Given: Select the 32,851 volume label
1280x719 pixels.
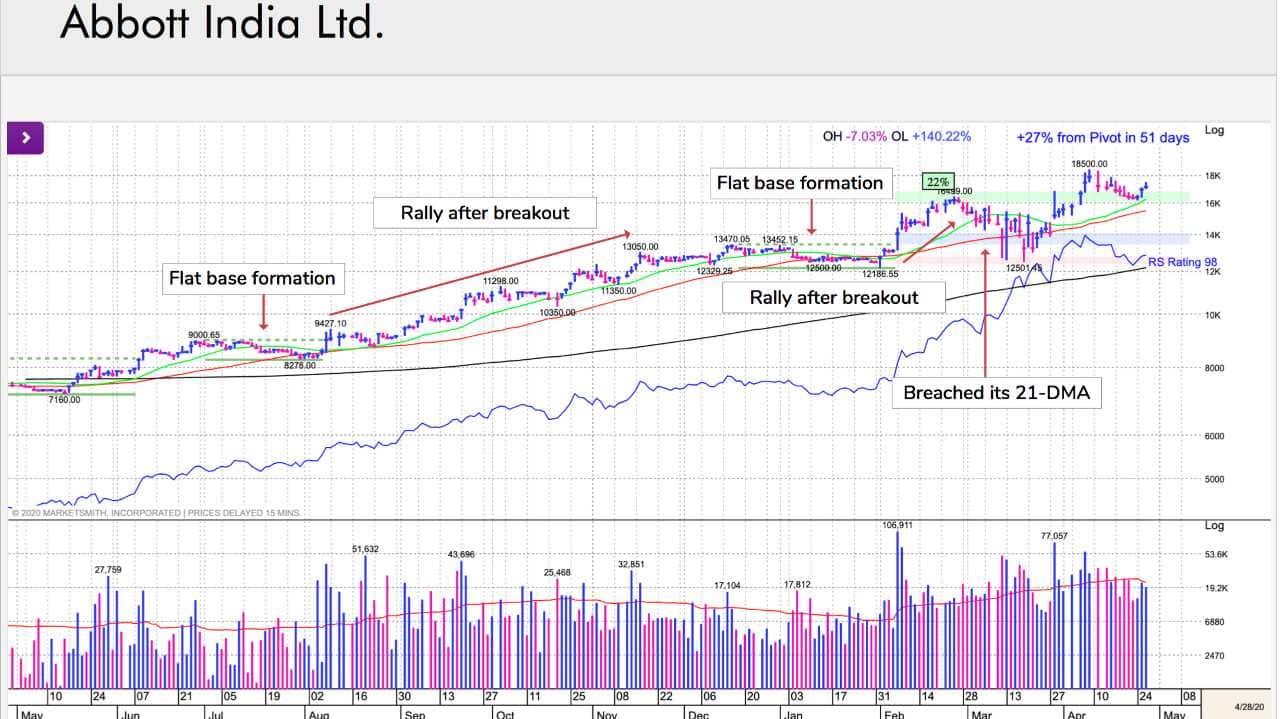Looking at the screenshot, I should click(631, 564).
